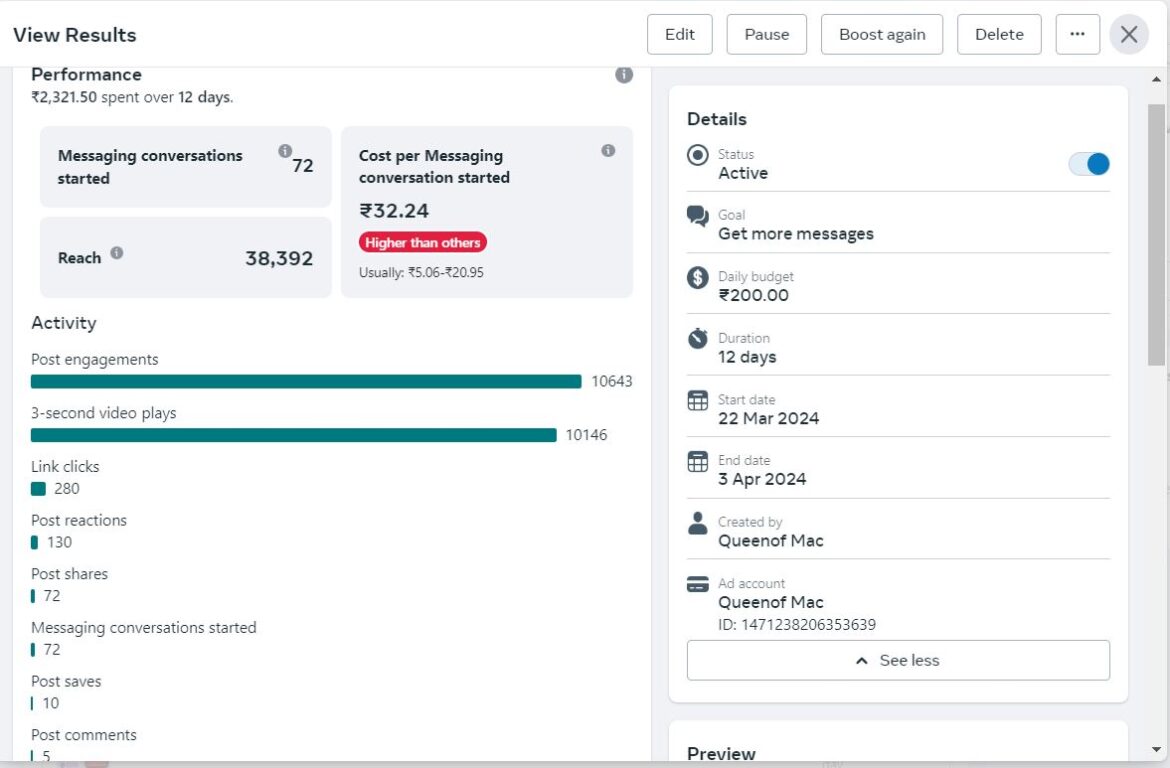
Task: Click the Start date calendar icon
Action: 698,401
